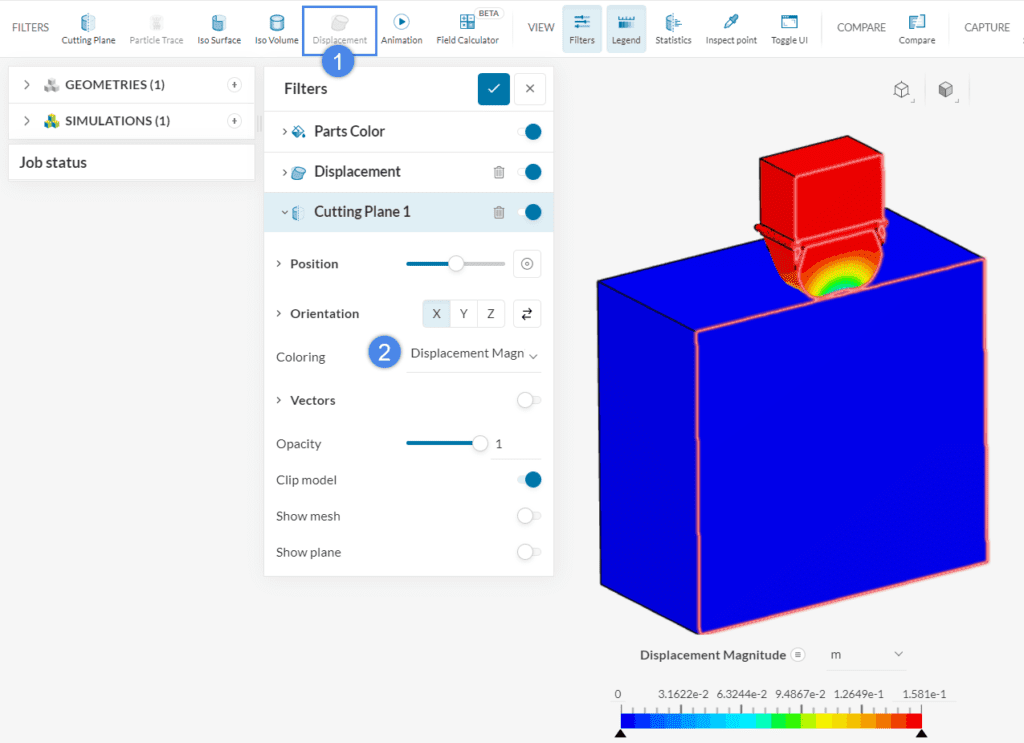Set orientation to the Y axis
This screenshot has height=743, width=1024.
464,314
